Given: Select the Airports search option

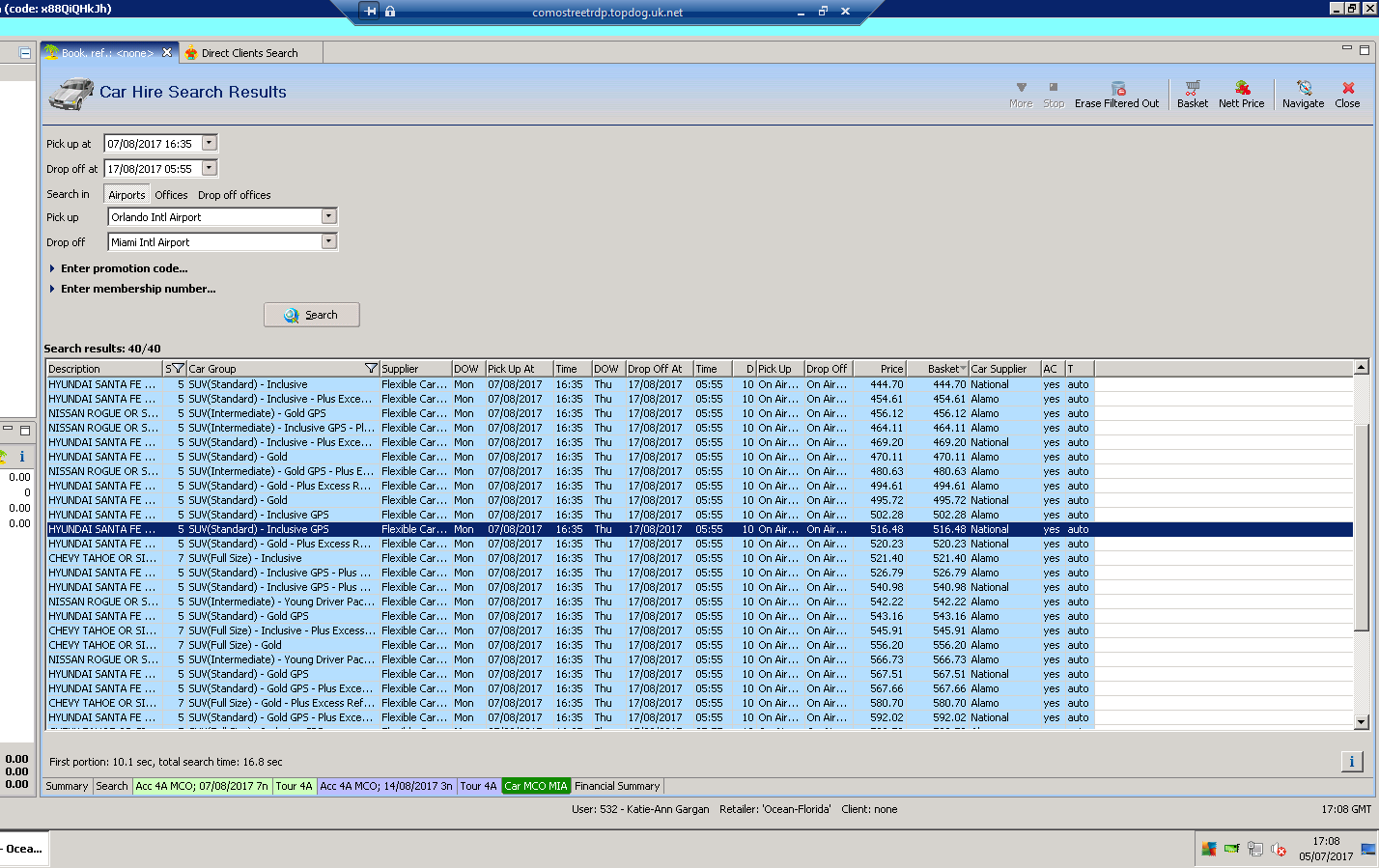Looking at the screenshot, I should click(x=127, y=195).
